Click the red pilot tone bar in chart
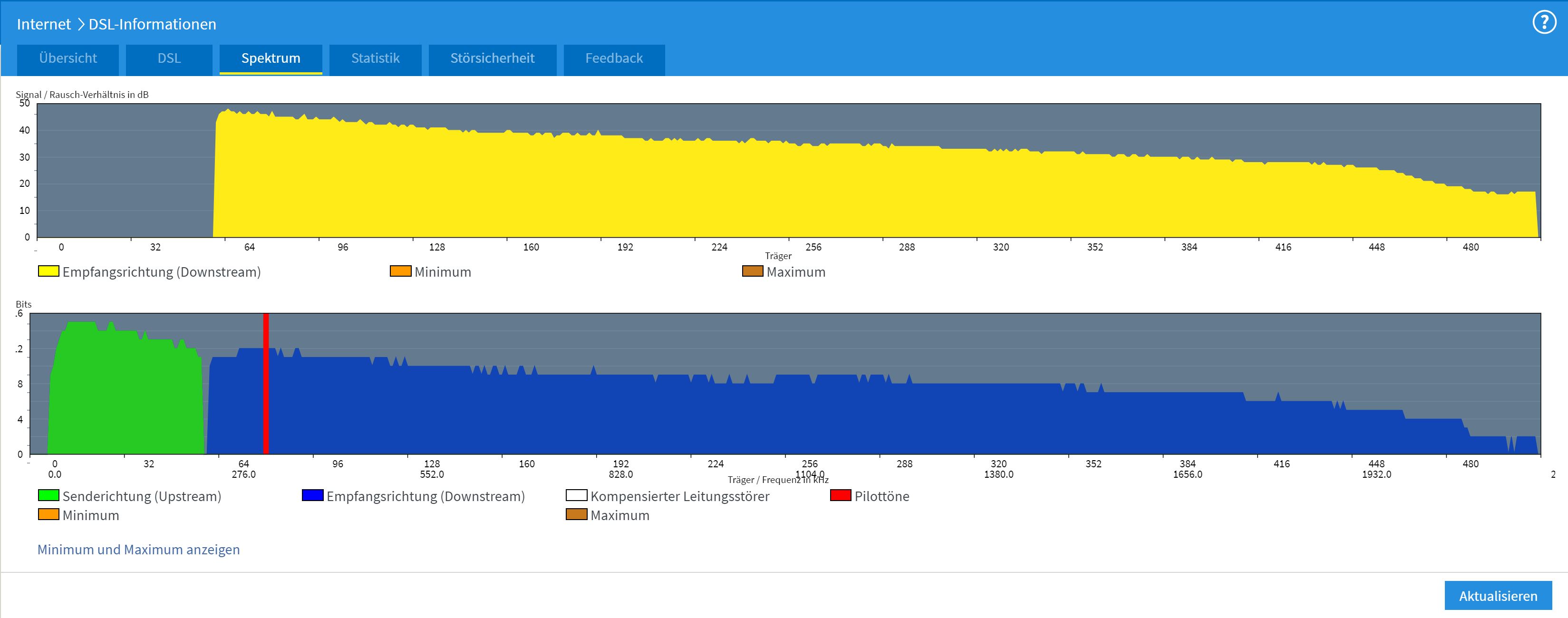This screenshot has width=1568, height=618. tap(266, 384)
